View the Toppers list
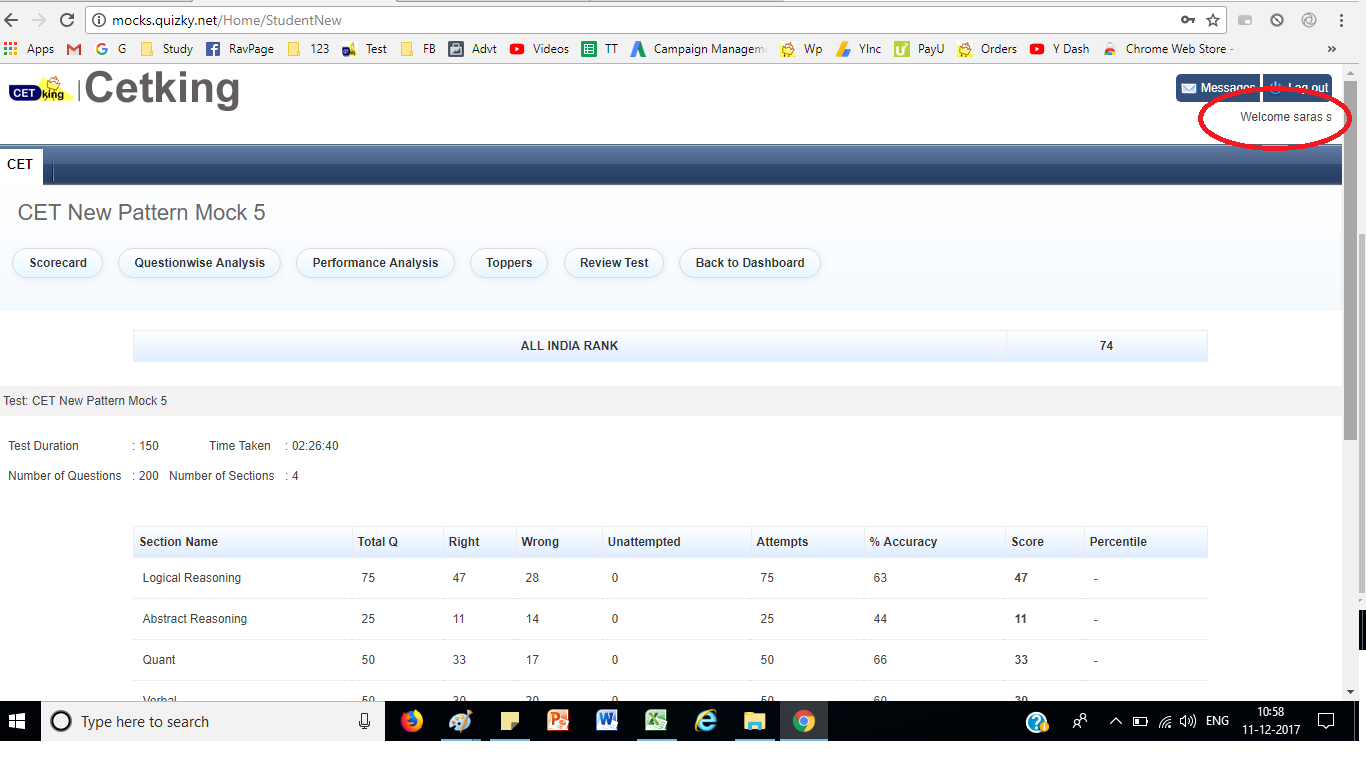Screen dimensions: 1366x768 click(x=509, y=263)
